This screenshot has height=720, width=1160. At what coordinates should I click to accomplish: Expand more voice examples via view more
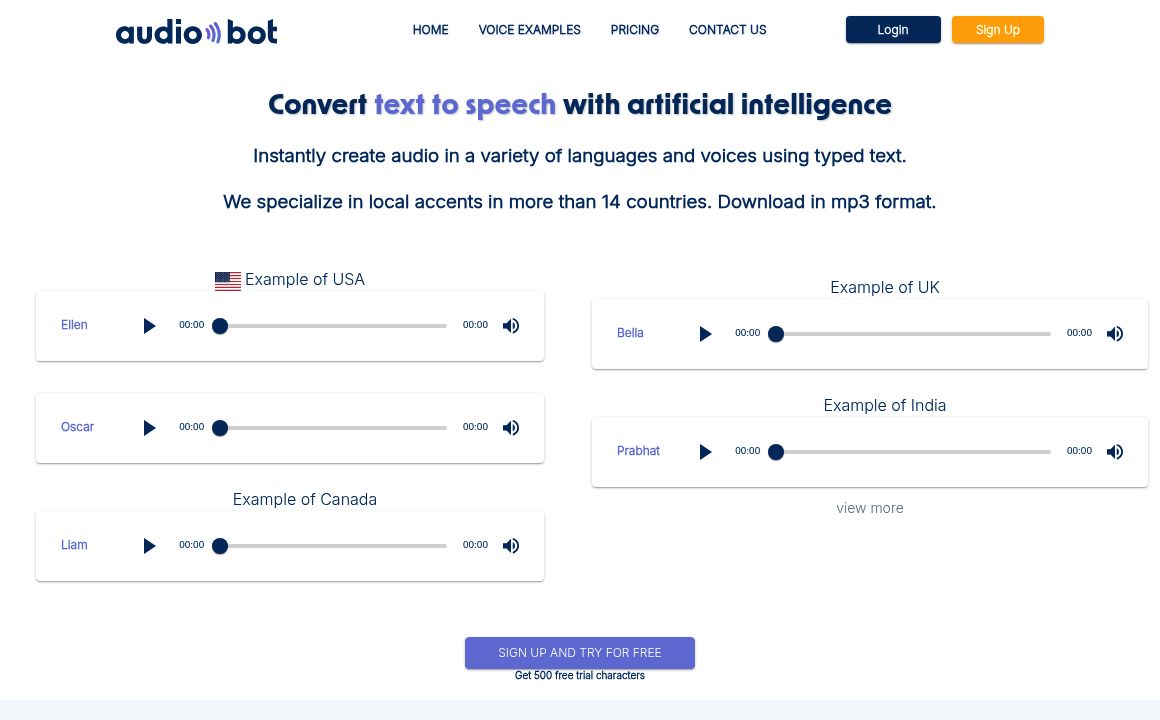[869, 508]
